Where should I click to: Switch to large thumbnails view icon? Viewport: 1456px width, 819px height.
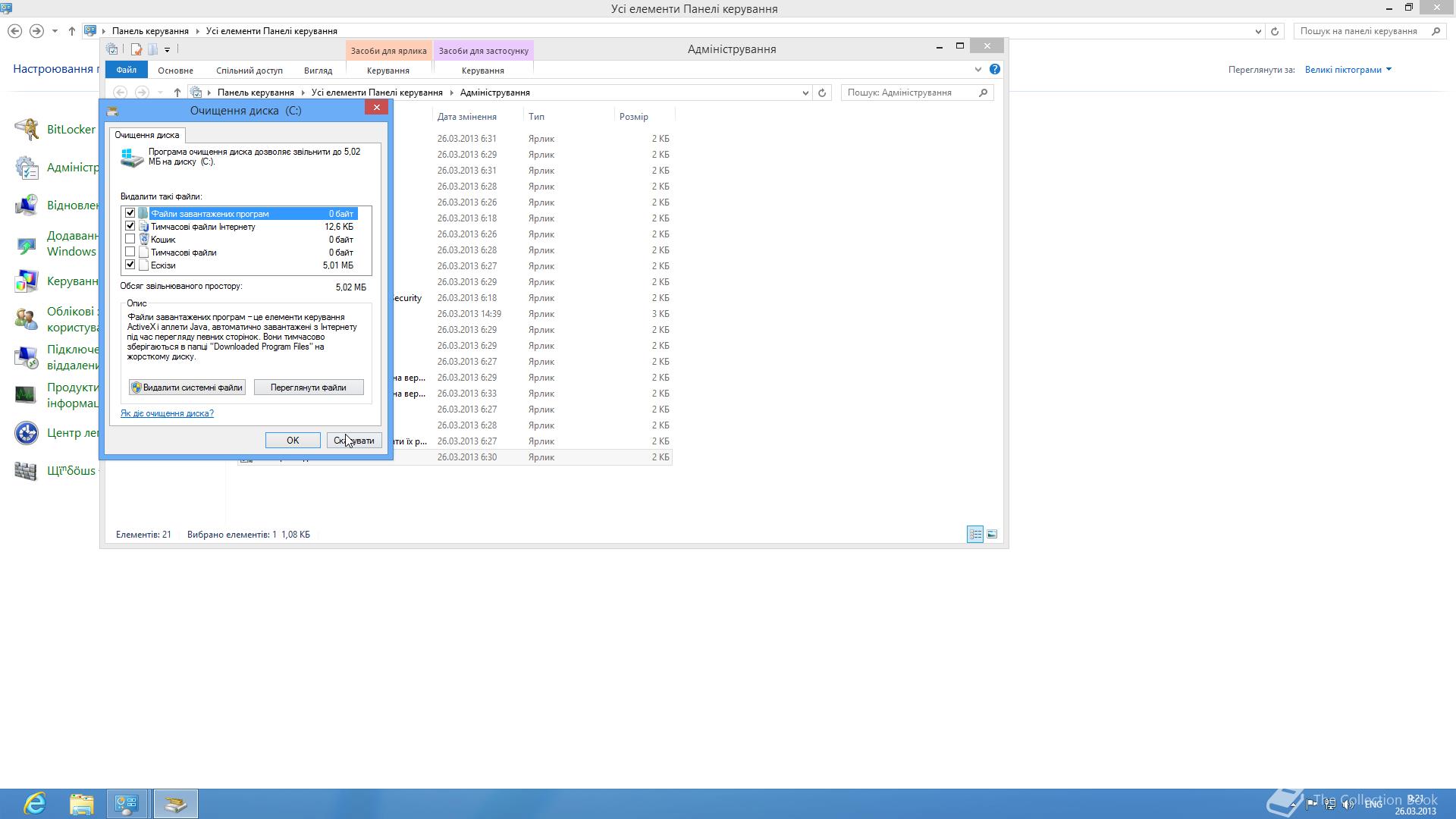992,535
